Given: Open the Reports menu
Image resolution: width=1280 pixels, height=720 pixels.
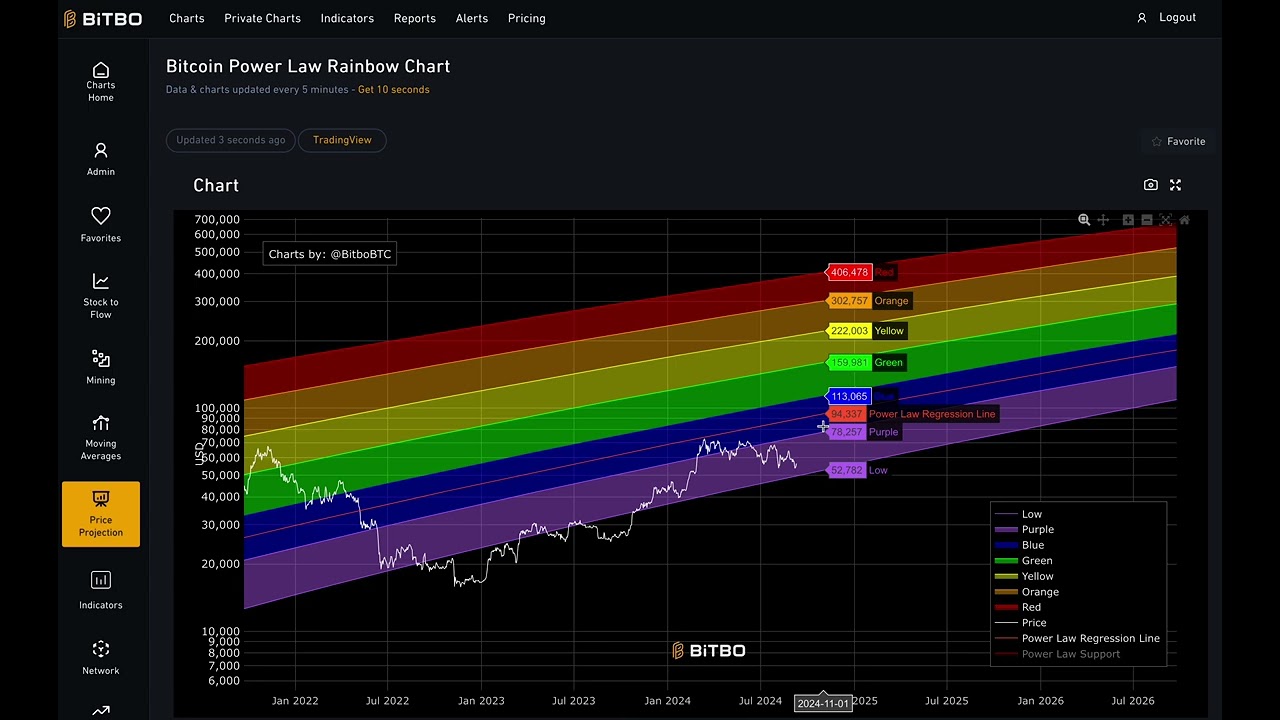Looking at the screenshot, I should (x=414, y=18).
